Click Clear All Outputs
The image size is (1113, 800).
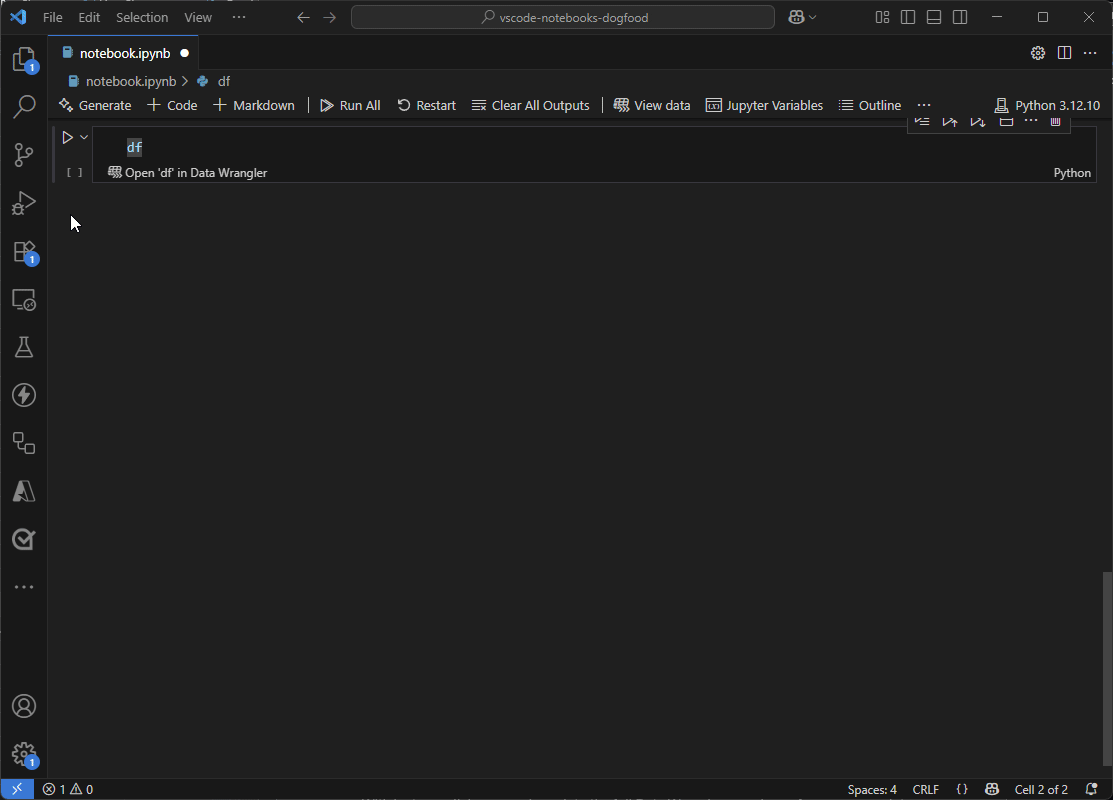(x=530, y=106)
